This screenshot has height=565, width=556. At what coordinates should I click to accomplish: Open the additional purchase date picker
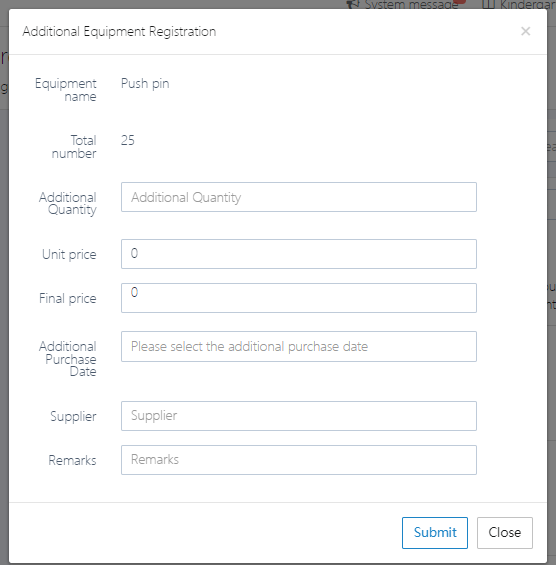[299, 347]
